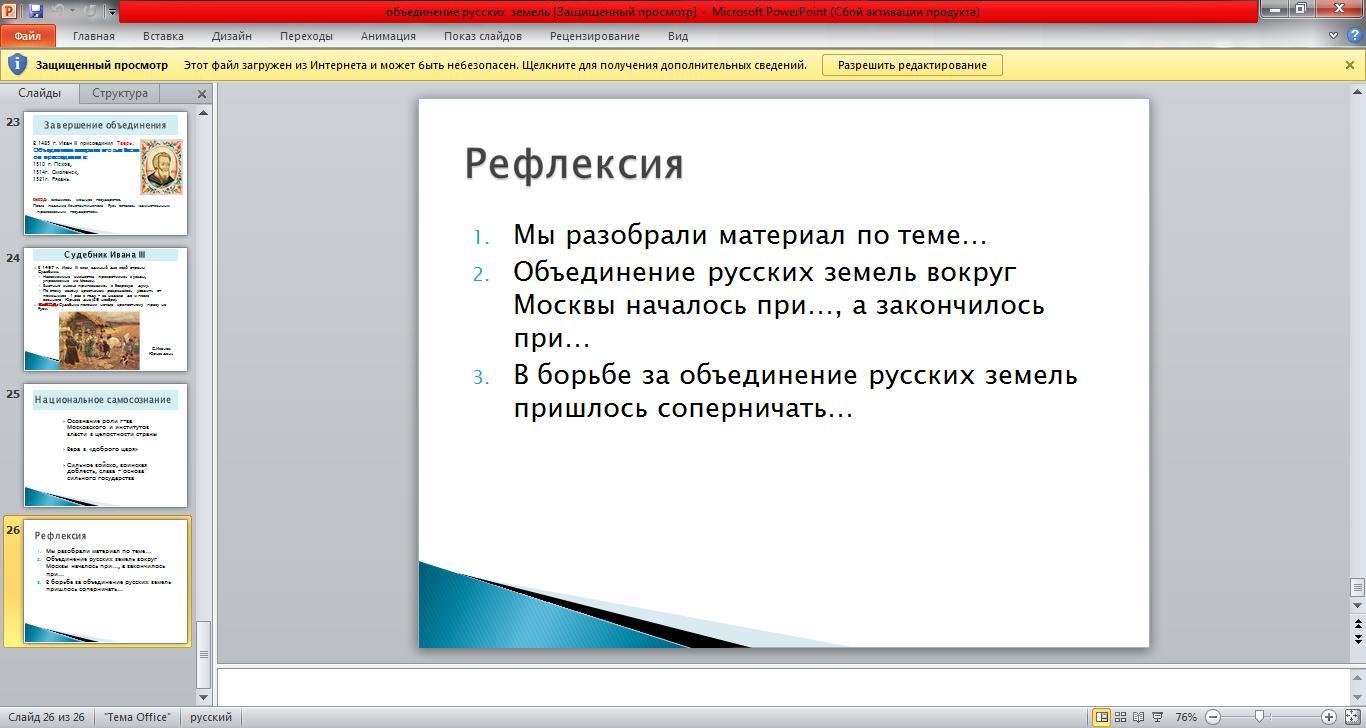The height and width of the screenshot is (728, 1366).
Task: Select the Дизайн ribbon tab
Action: coord(232,36)
